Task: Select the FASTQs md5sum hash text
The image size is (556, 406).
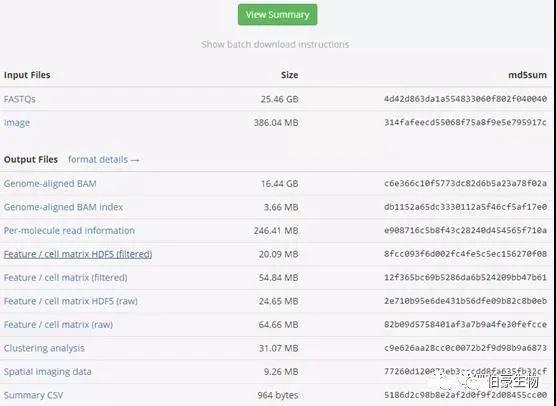Action: [x=465, y=99]
